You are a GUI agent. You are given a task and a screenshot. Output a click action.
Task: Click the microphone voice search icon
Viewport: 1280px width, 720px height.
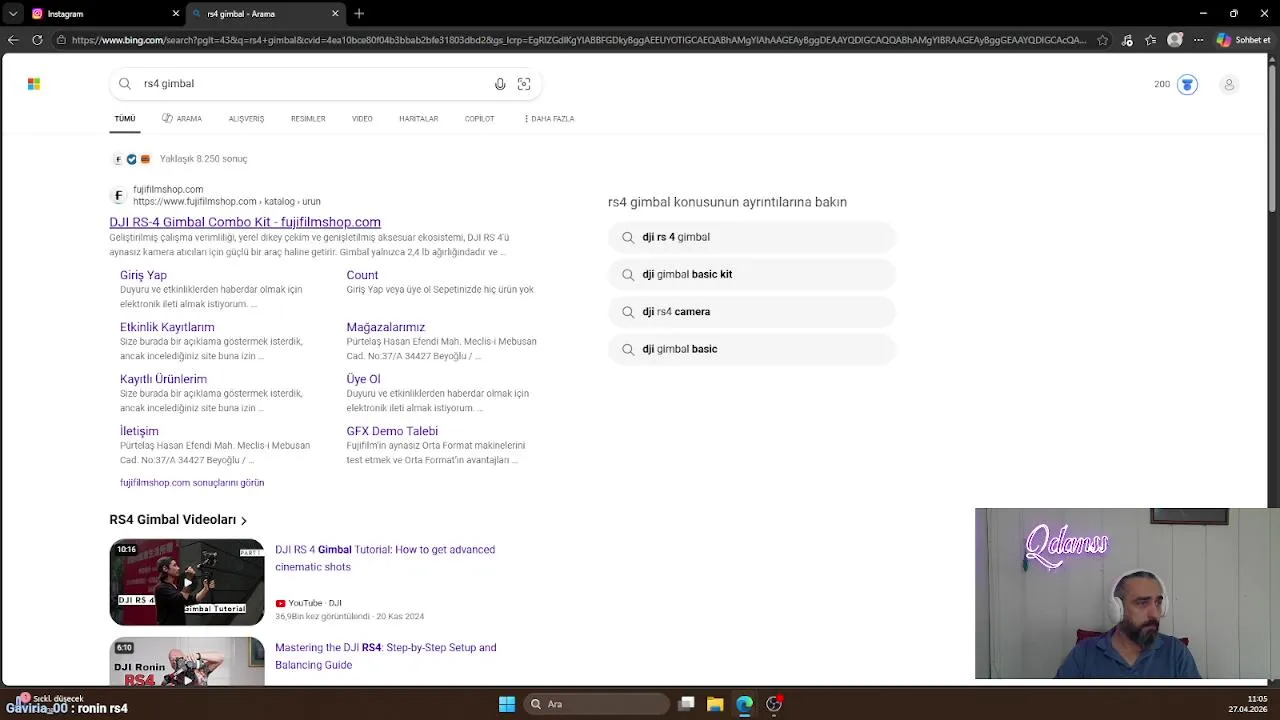500,84
